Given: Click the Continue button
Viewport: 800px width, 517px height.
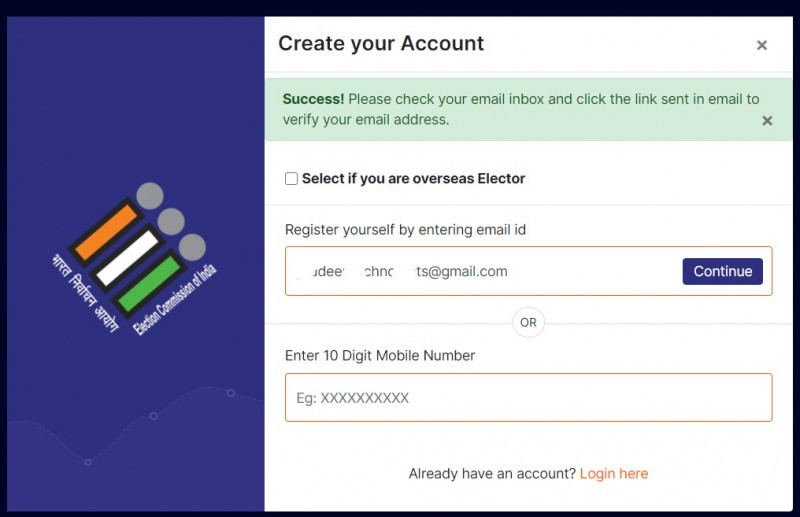Looking at the screenshot, I should coord(722,272).
